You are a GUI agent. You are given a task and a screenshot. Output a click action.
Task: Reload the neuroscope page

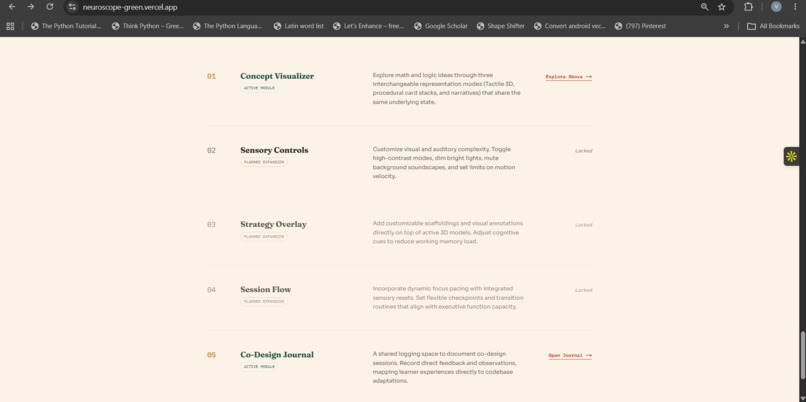pyautogui.click(x=49, y=7)
